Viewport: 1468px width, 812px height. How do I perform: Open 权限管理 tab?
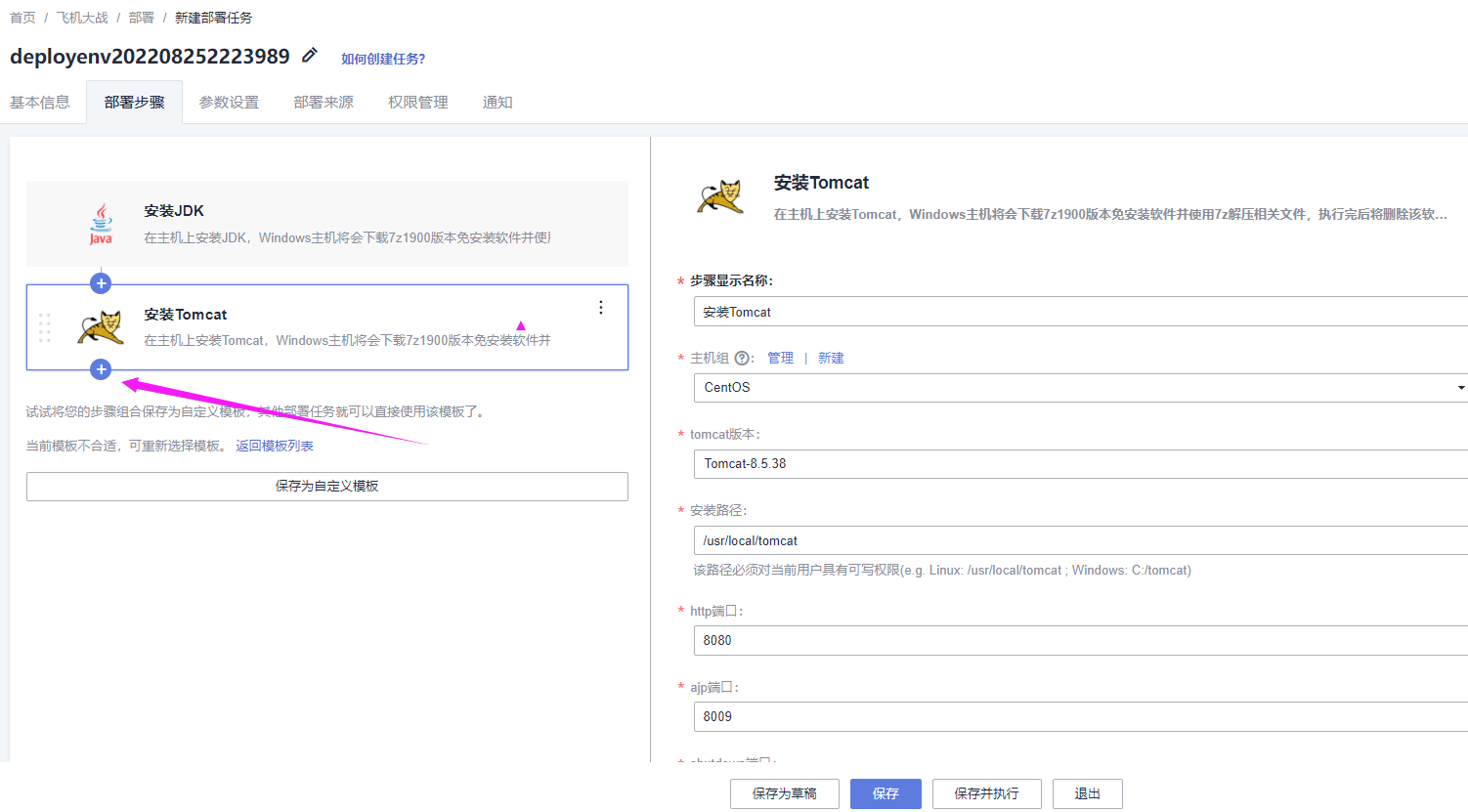(x=418, y=102)
